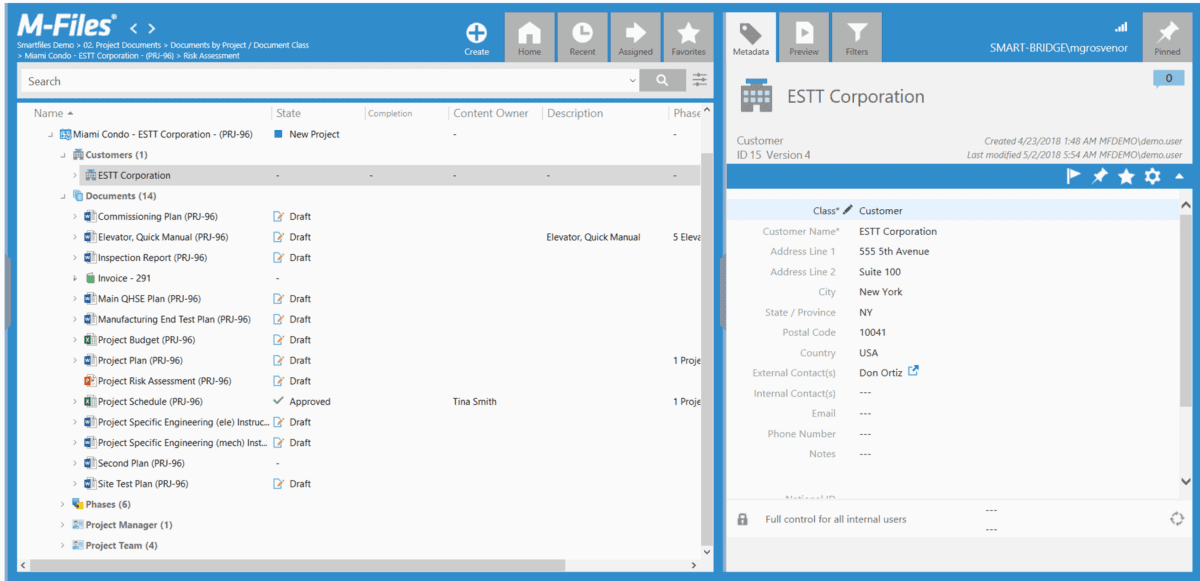Open the Assigned to Me view
Viewport: 1200px width, 581px height.
pos(634,36)
